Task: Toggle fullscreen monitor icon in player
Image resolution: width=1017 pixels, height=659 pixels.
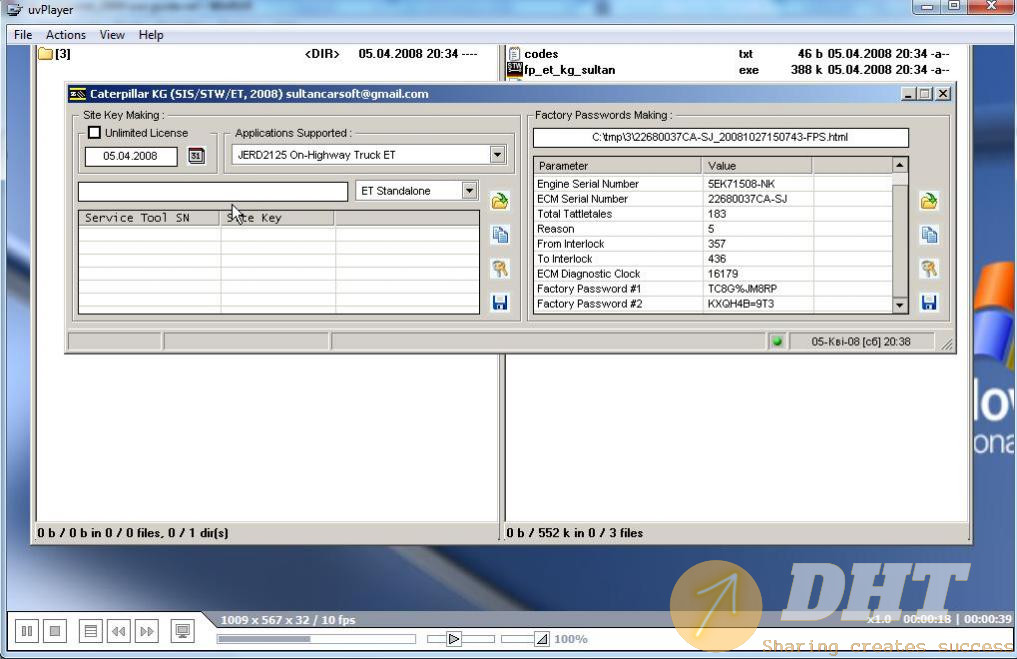Action: [x=182, y=630]
